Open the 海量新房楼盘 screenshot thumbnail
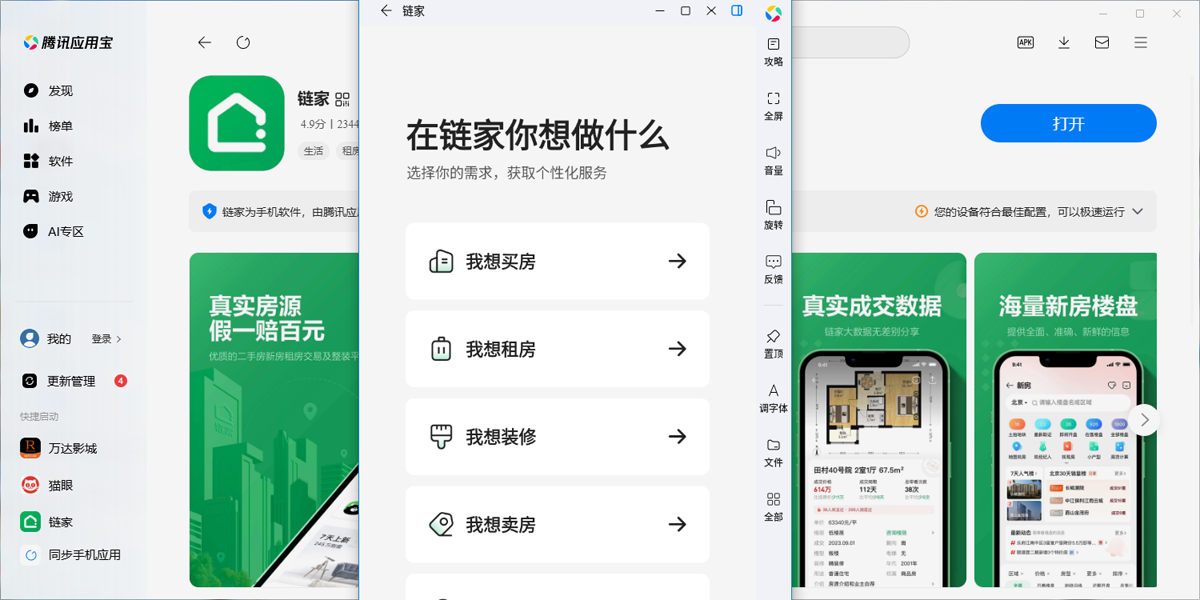The image size is (1200, 600). 1065,420
